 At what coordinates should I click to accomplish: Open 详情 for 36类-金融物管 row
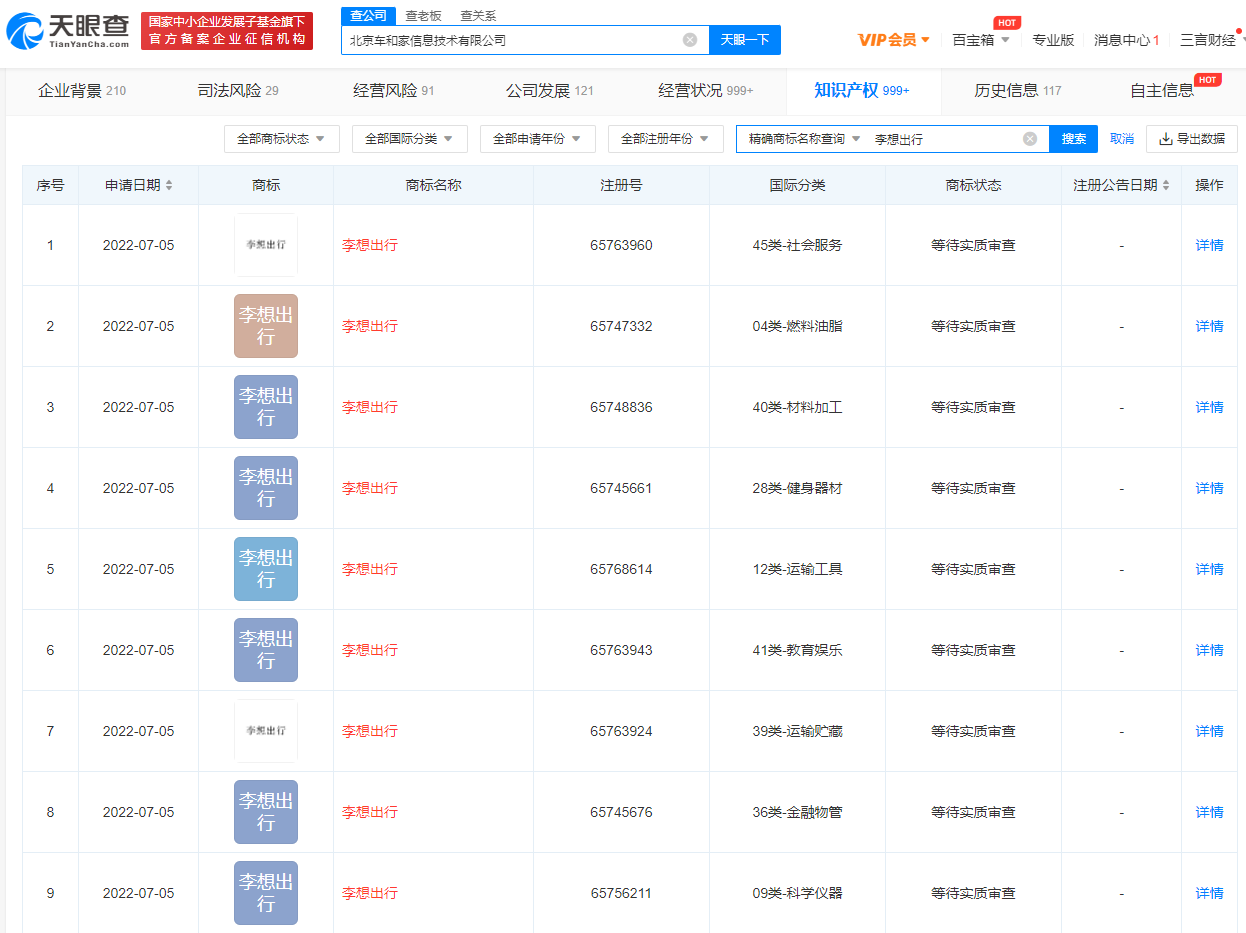point(1210,812)
